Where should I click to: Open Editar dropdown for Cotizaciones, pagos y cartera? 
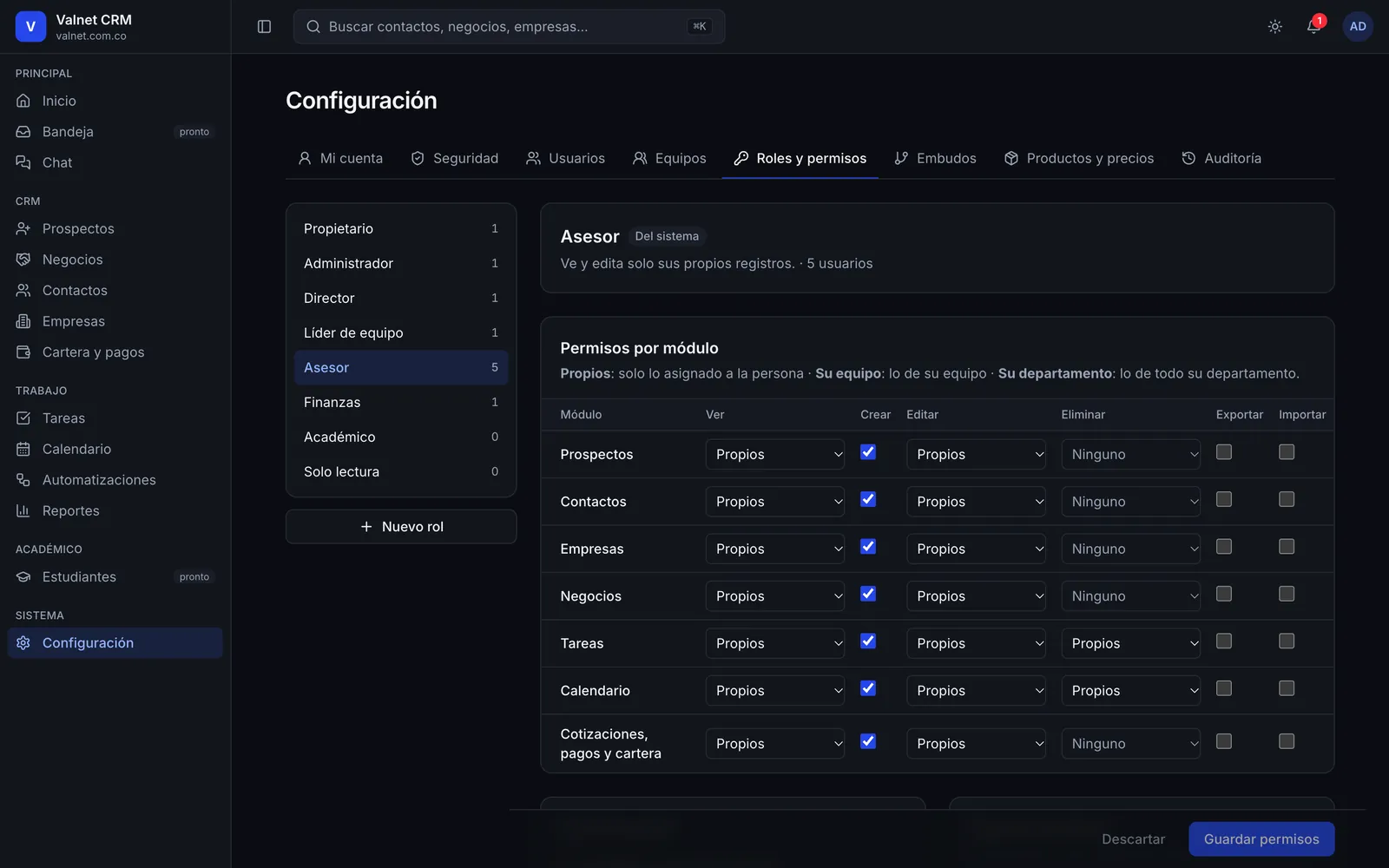[x=976, y=744]
